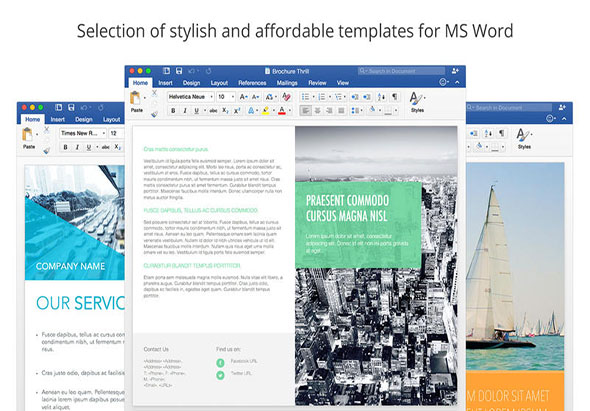Click Format Painter brush in Brochure Thrill window

pos(154,114)
